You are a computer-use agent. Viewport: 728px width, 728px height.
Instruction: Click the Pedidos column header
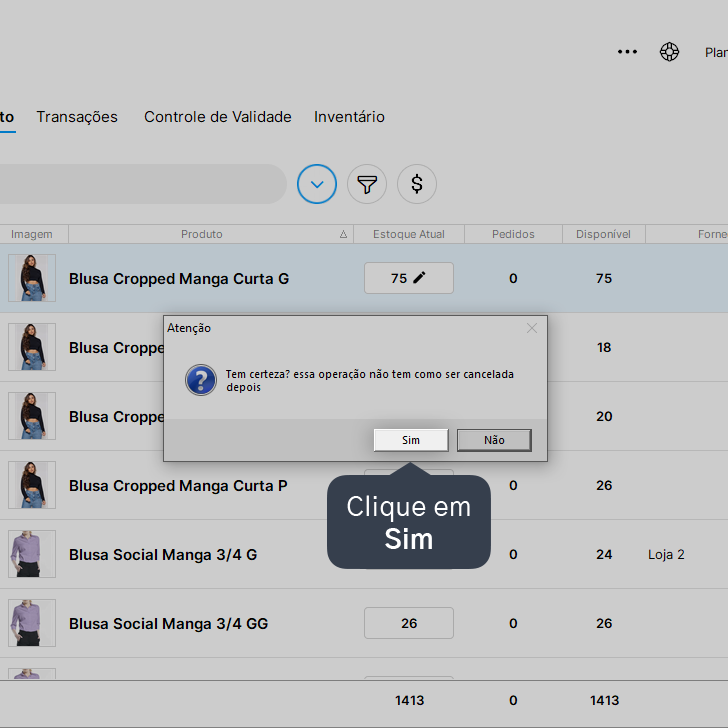pos(513,234)
